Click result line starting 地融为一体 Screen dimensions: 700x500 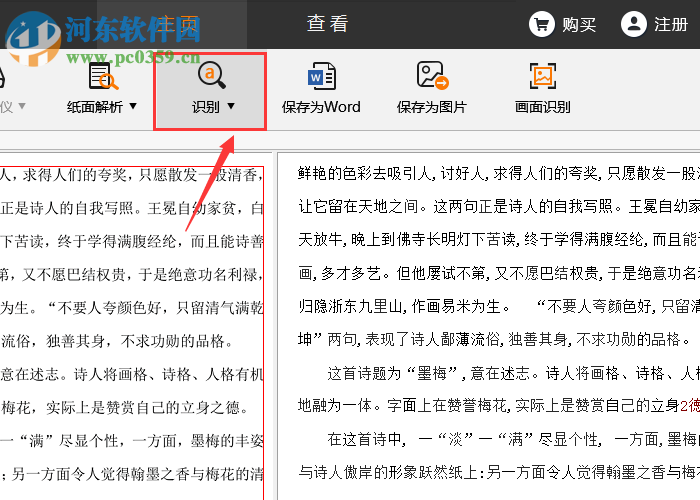[499, 405]
